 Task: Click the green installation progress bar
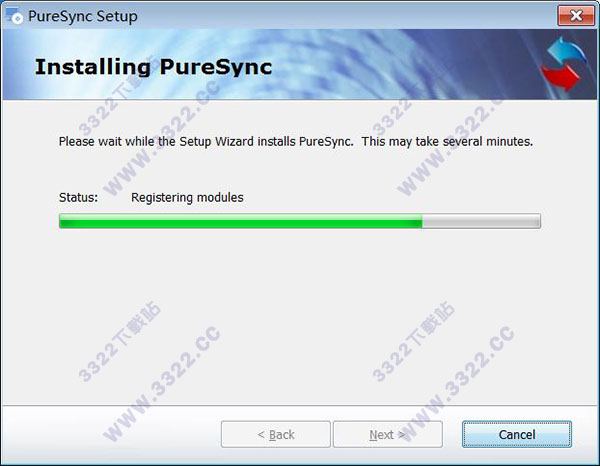point(300,221)
